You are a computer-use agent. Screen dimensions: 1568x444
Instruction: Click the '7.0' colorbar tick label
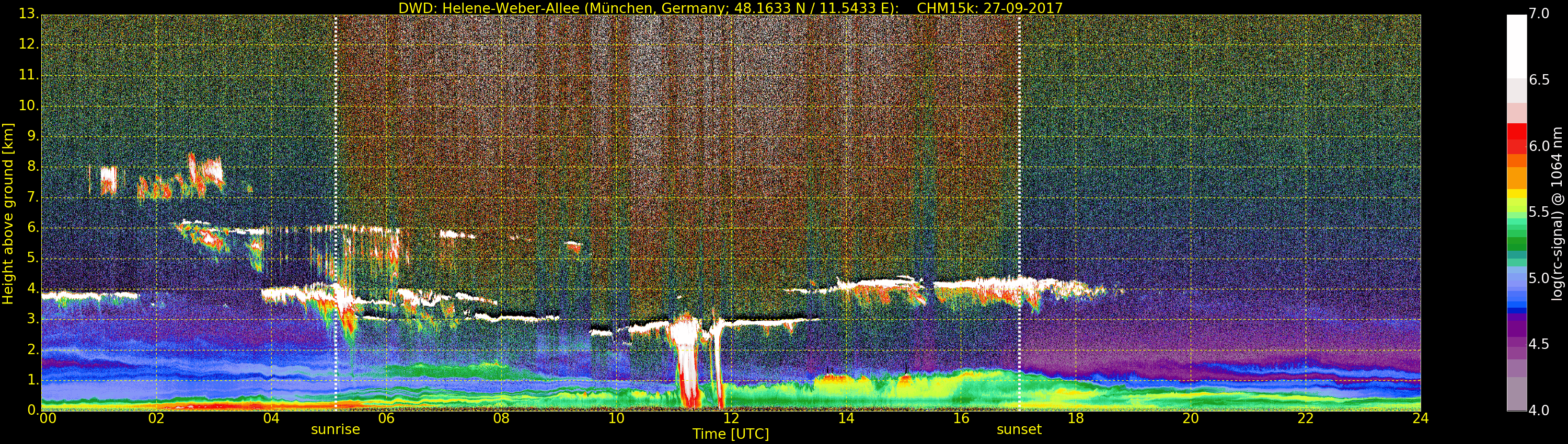coord(1539,14)
